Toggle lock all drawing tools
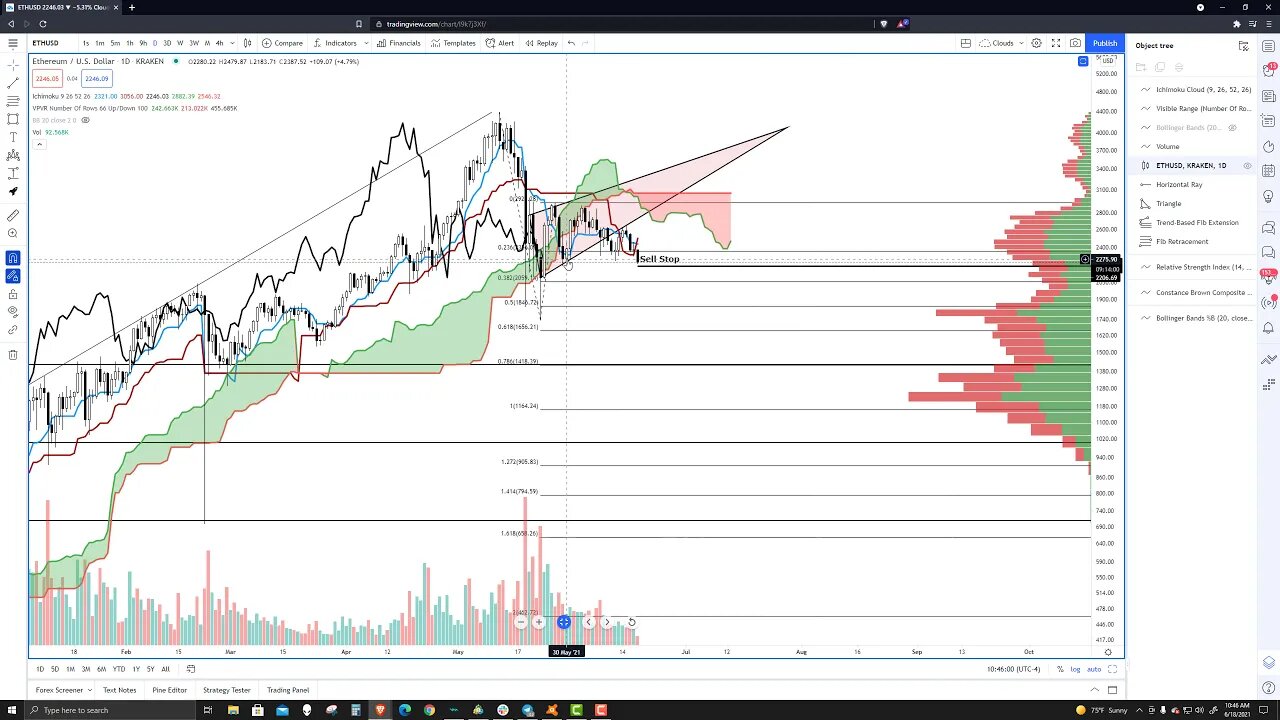This screenshot has width=1280, height=720. pos(13,294)
